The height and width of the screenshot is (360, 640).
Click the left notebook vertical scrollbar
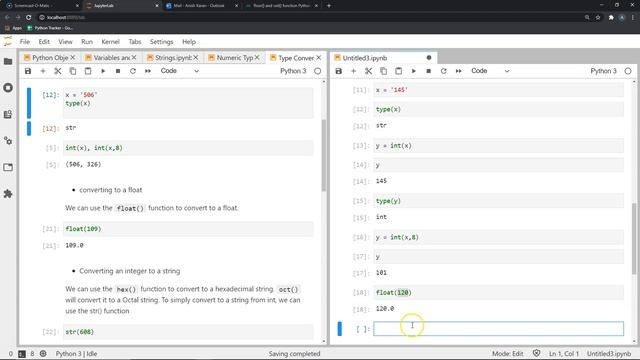324,155
